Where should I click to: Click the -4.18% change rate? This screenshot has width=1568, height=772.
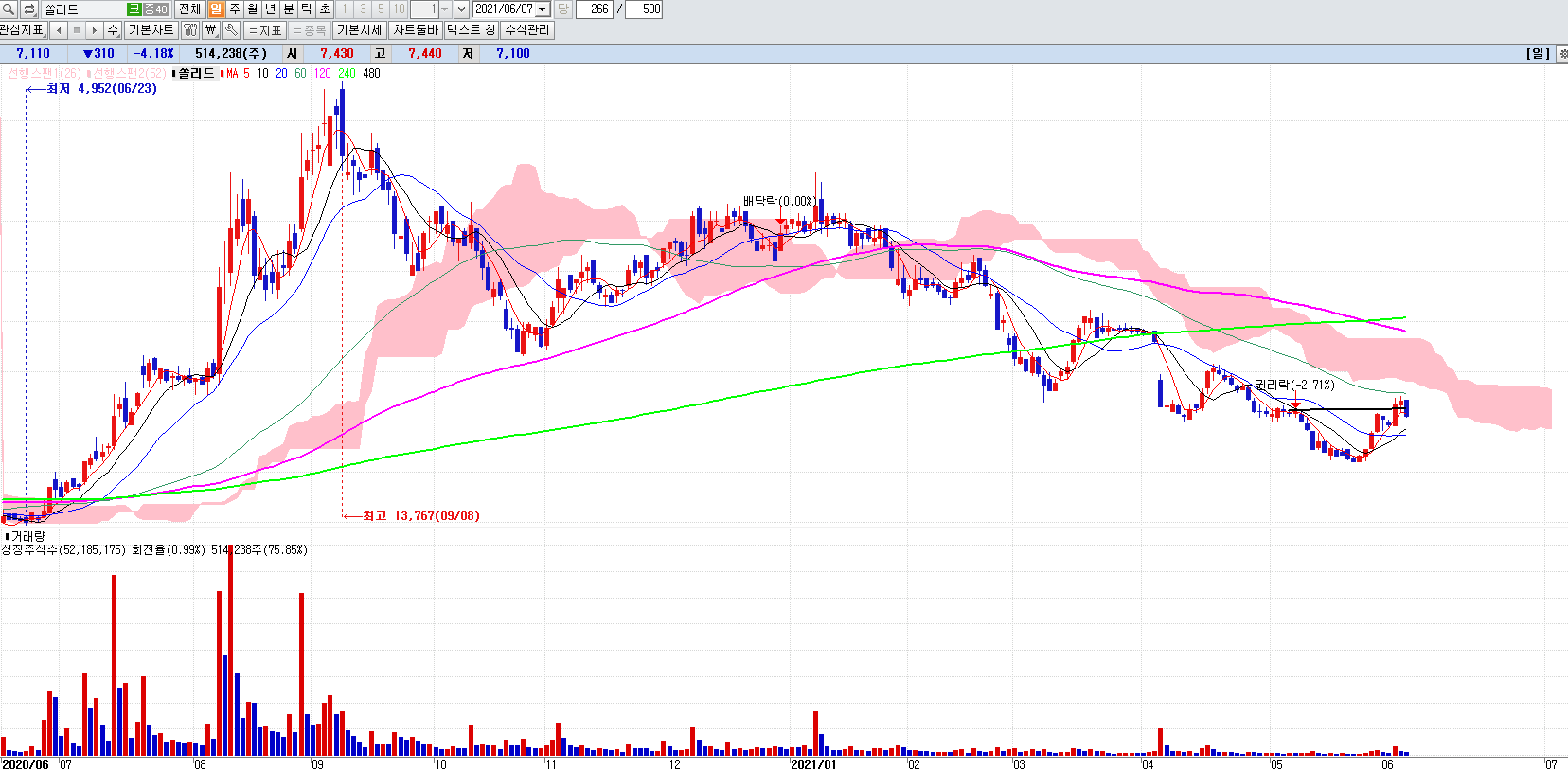(x=153, y=53)
